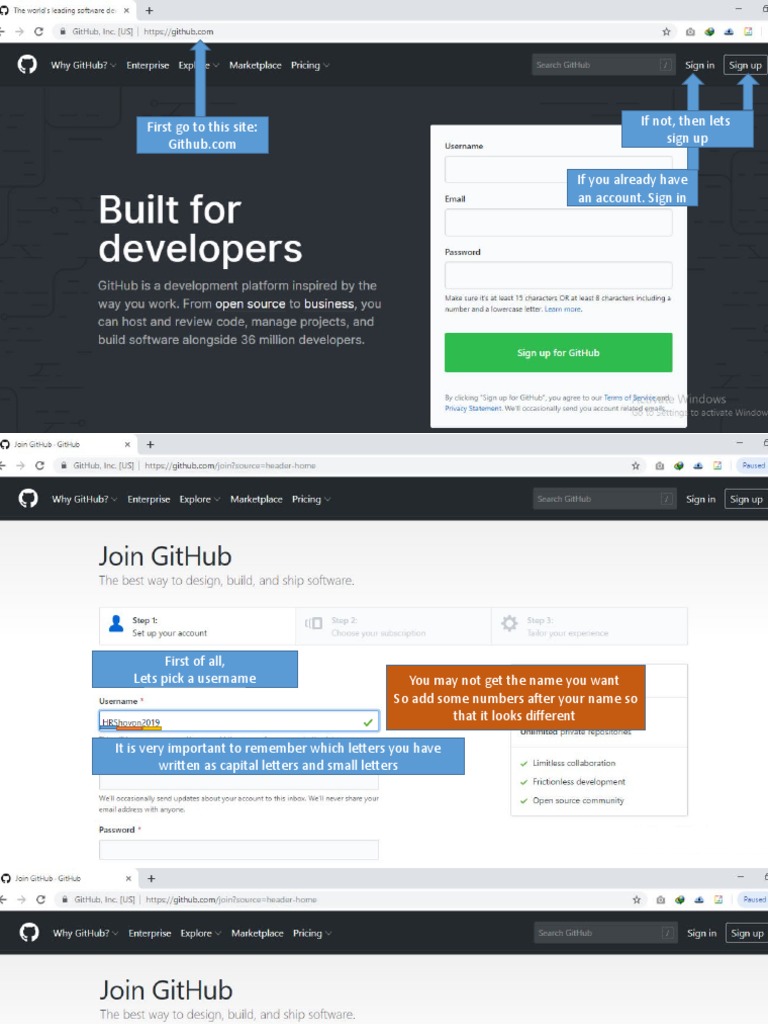Open a new tab in the bottom browser window
The height and width of the screenshot is (1024, 768).
(x=151, y=878)
